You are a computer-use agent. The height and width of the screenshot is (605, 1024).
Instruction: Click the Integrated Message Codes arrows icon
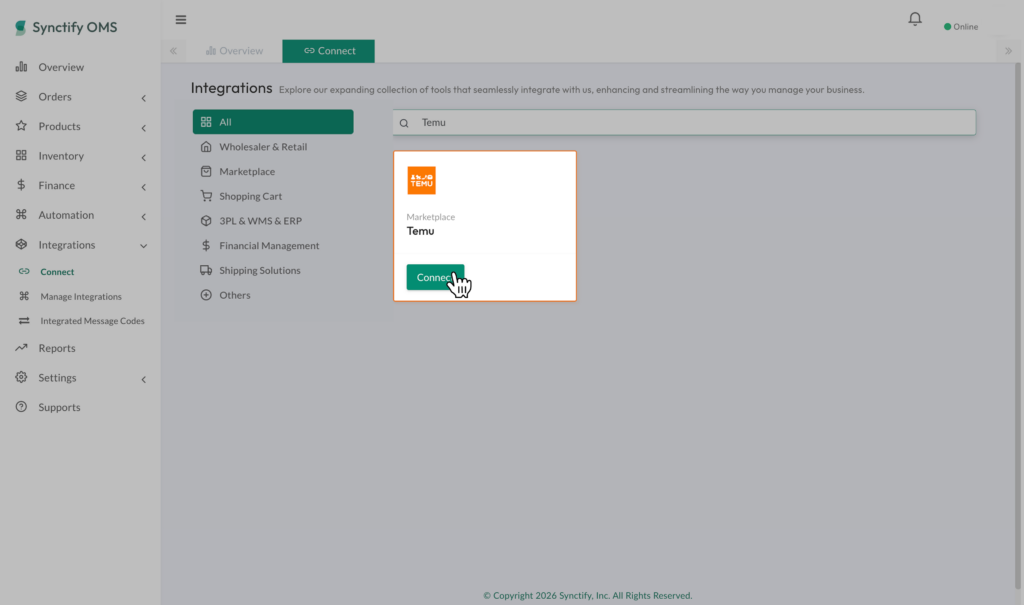(x=24, y=321)
